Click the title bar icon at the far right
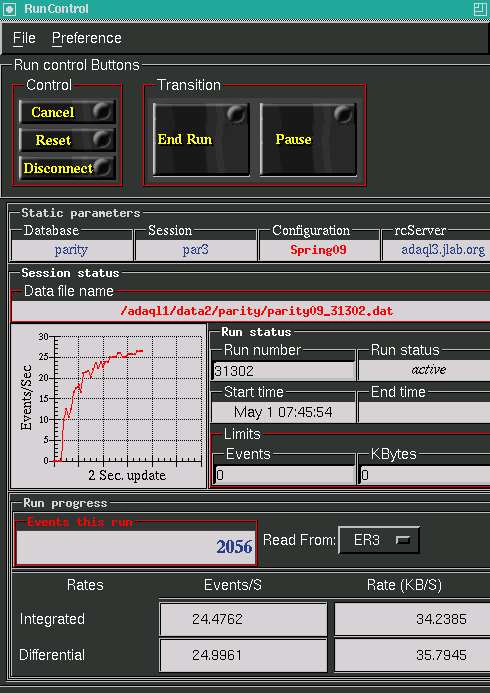The height and width of the screenshot is (693, 490). tap(480, 9)
